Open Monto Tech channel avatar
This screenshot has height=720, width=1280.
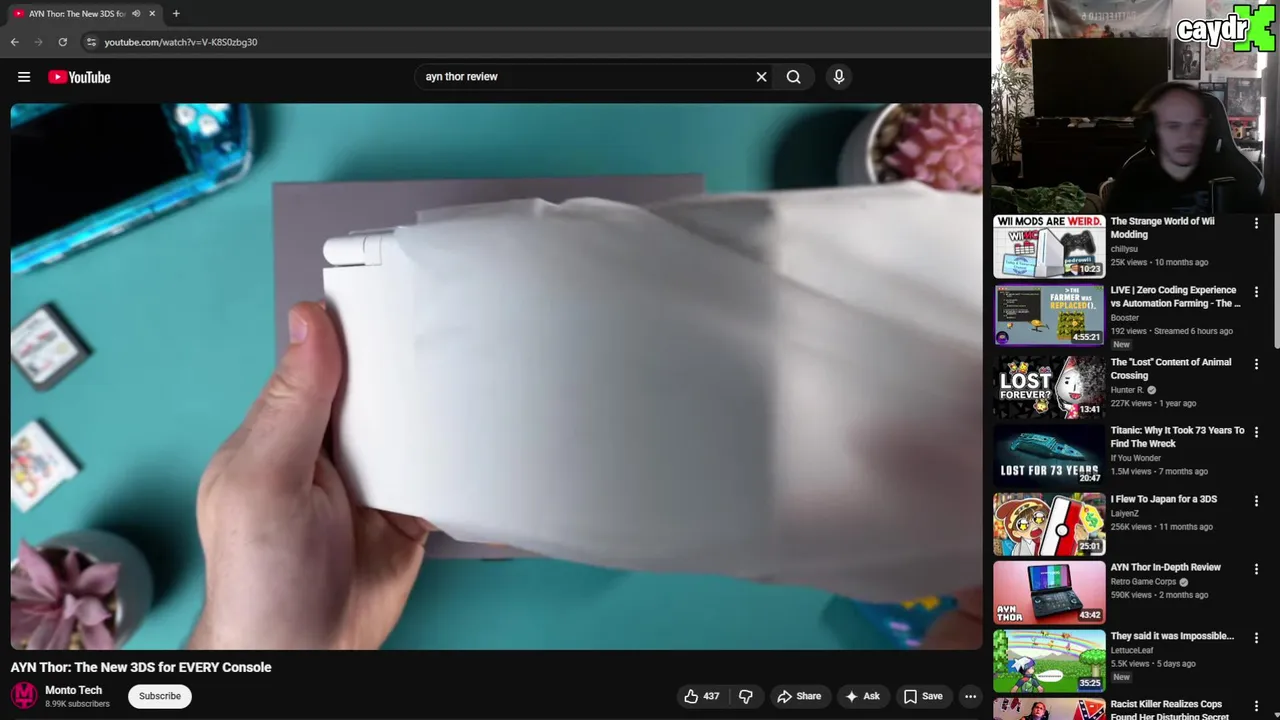click(x=24, y=696)
